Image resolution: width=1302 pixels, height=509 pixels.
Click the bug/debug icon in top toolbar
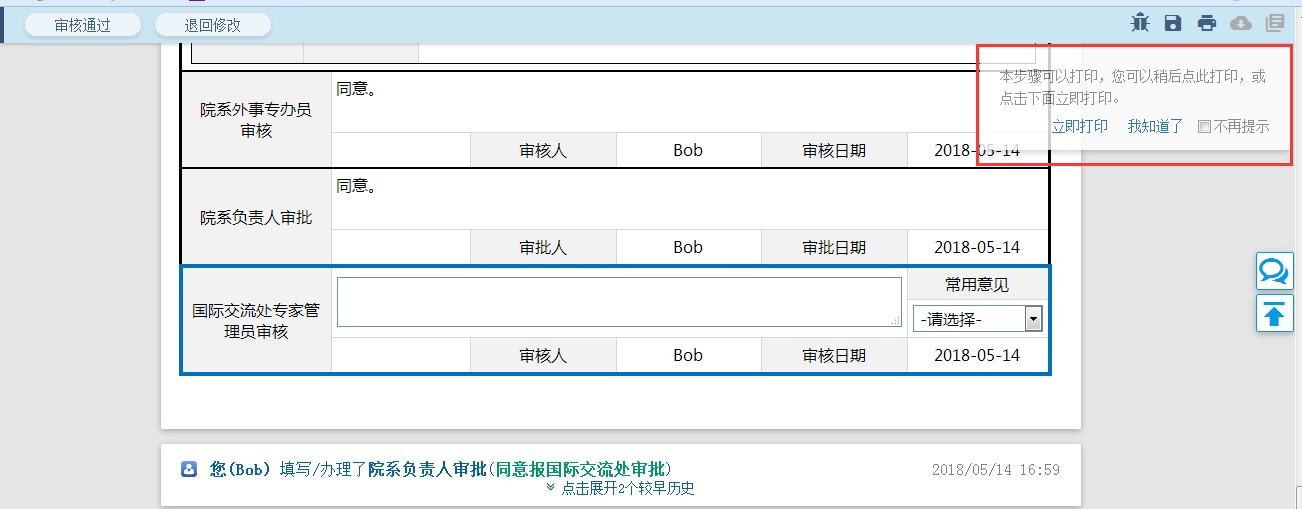(x=1140, y=23)
